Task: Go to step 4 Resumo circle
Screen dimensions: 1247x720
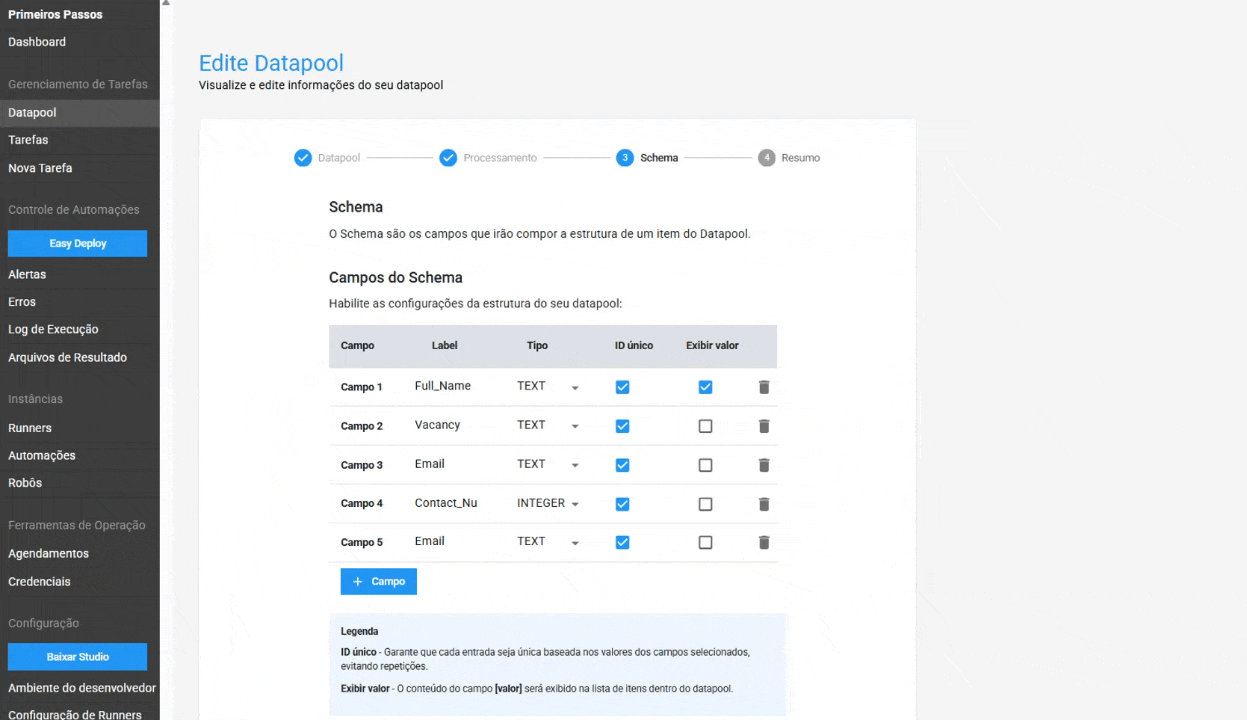Action: tap(767, 158)
